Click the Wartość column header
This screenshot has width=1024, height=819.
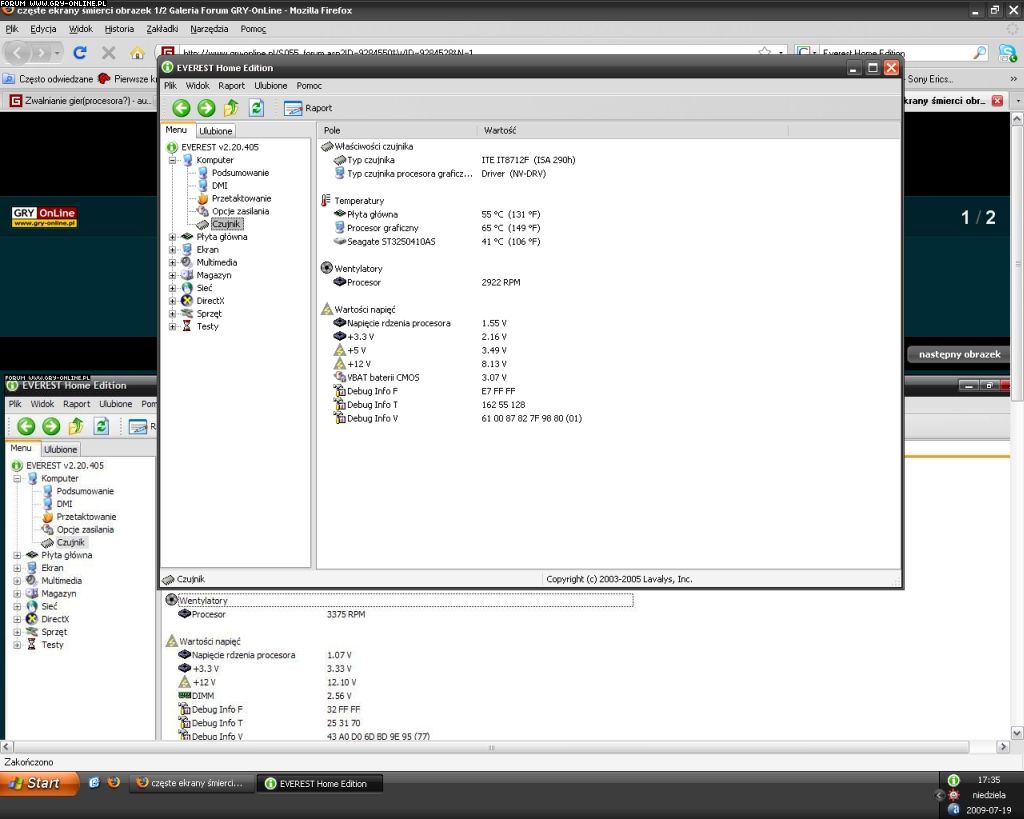coord(500,130)
